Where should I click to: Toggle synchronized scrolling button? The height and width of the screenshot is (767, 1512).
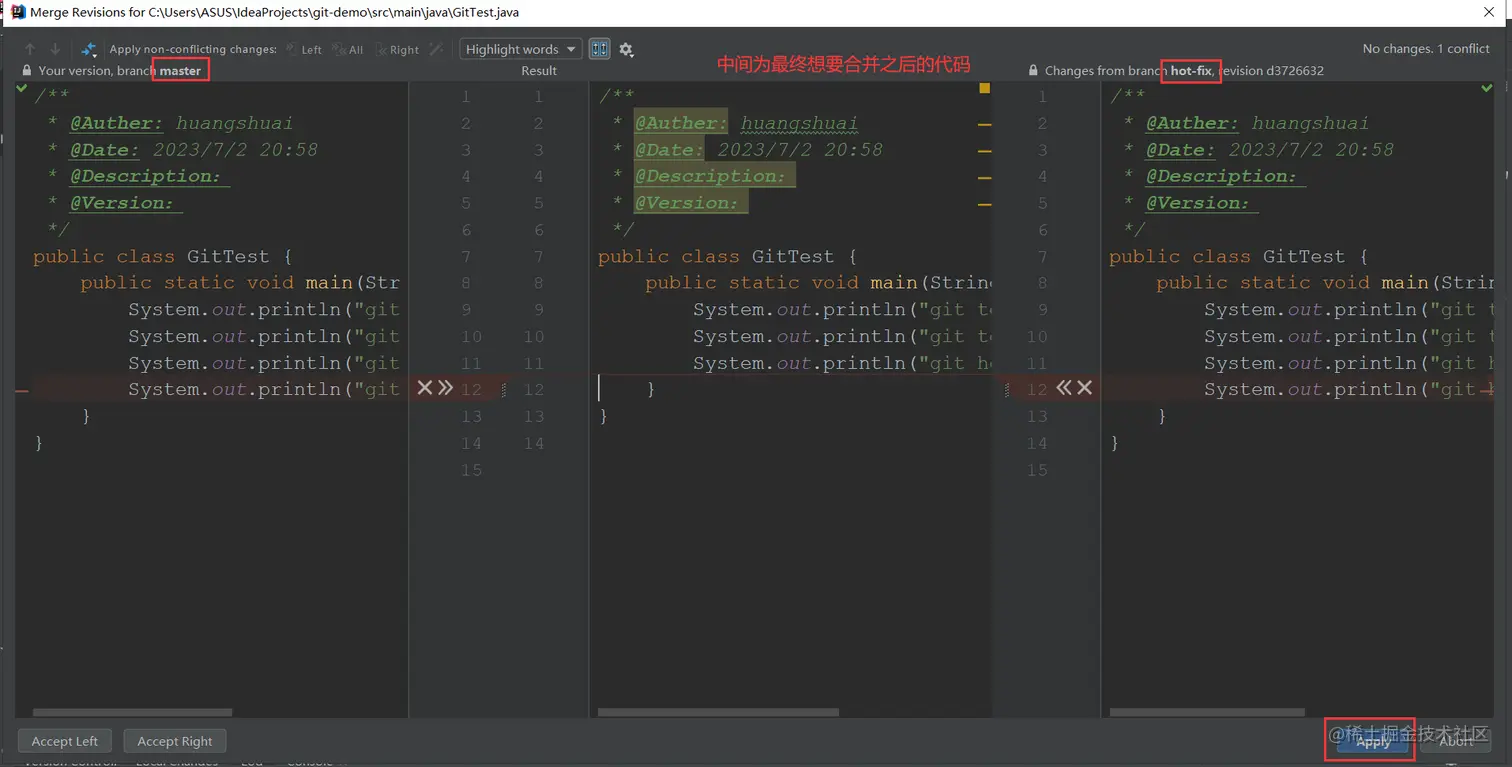point(599,49)
